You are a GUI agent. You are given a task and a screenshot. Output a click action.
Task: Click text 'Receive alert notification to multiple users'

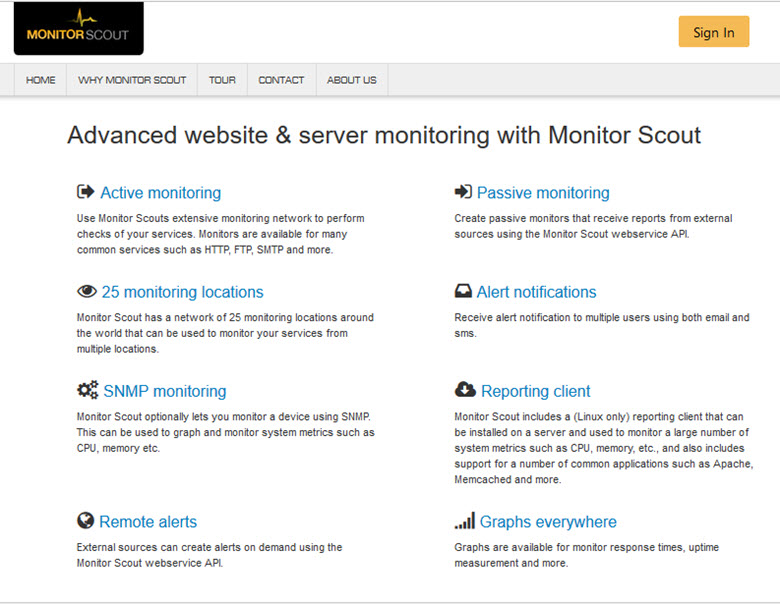point(602,325)
